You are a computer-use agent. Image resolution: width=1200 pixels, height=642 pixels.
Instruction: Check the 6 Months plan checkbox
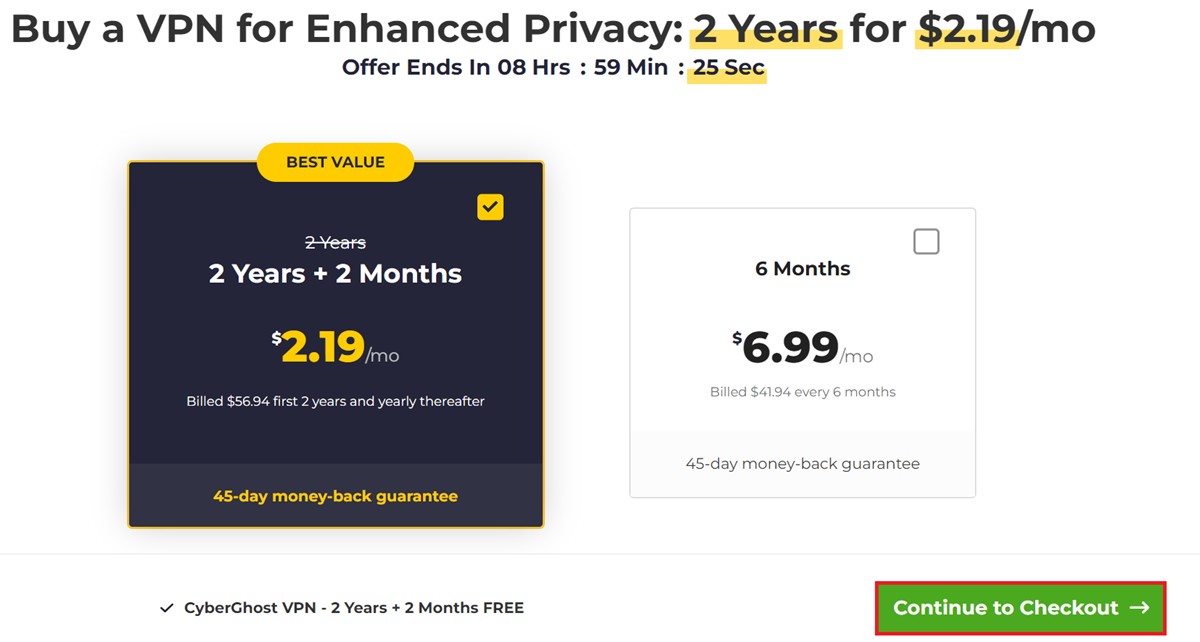pos(927,241)
